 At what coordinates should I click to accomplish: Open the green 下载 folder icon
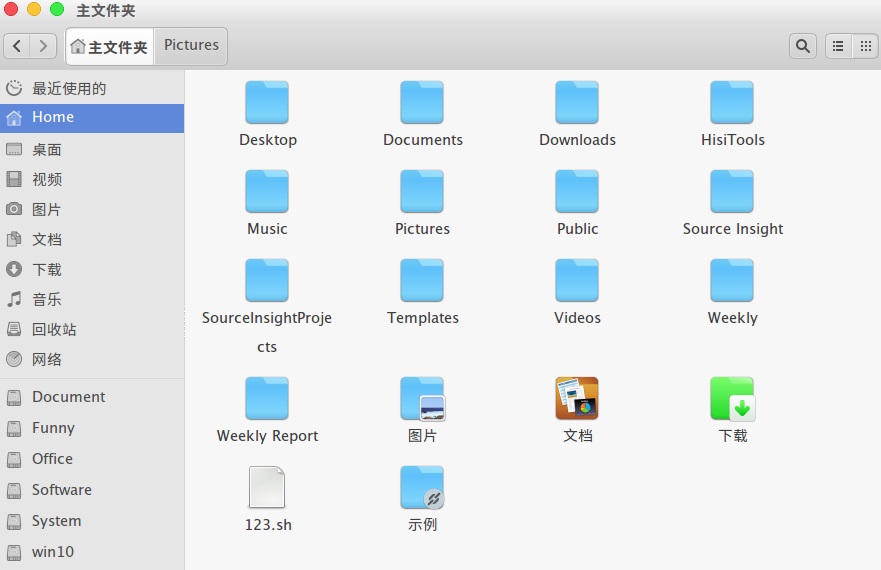tap(732, 398)
